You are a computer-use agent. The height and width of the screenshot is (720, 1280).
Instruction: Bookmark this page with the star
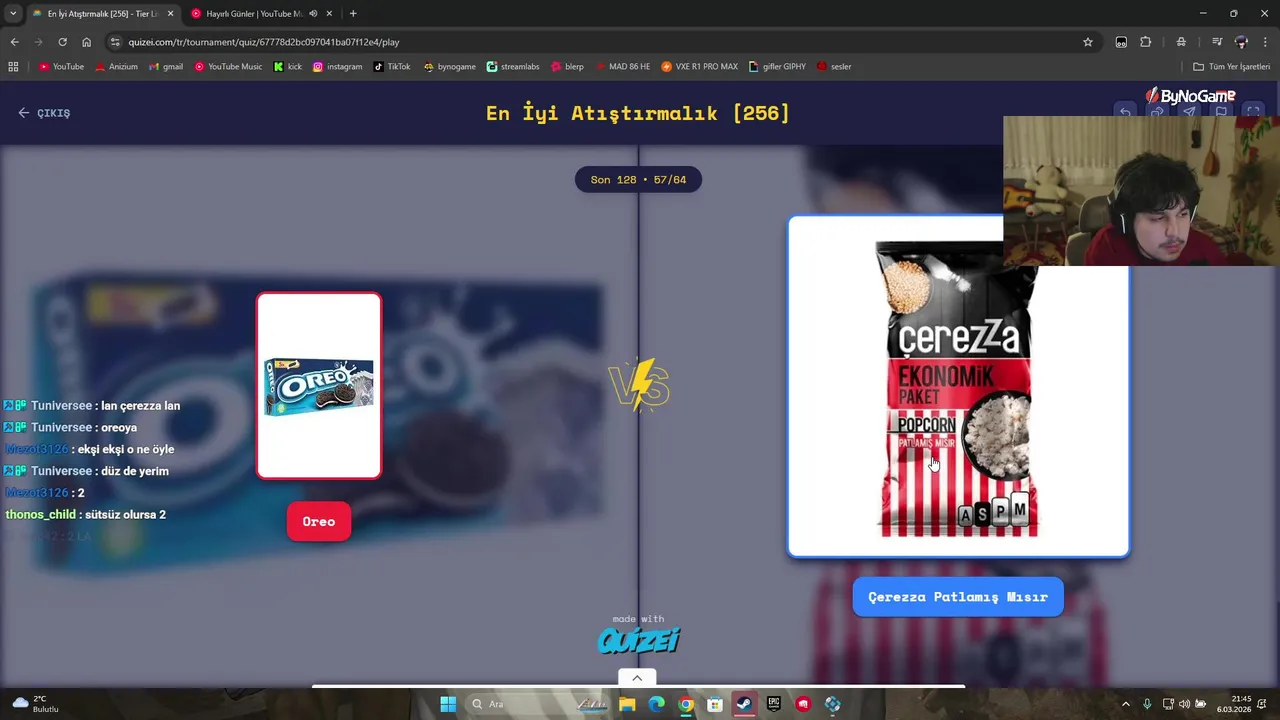point(1088,42)
